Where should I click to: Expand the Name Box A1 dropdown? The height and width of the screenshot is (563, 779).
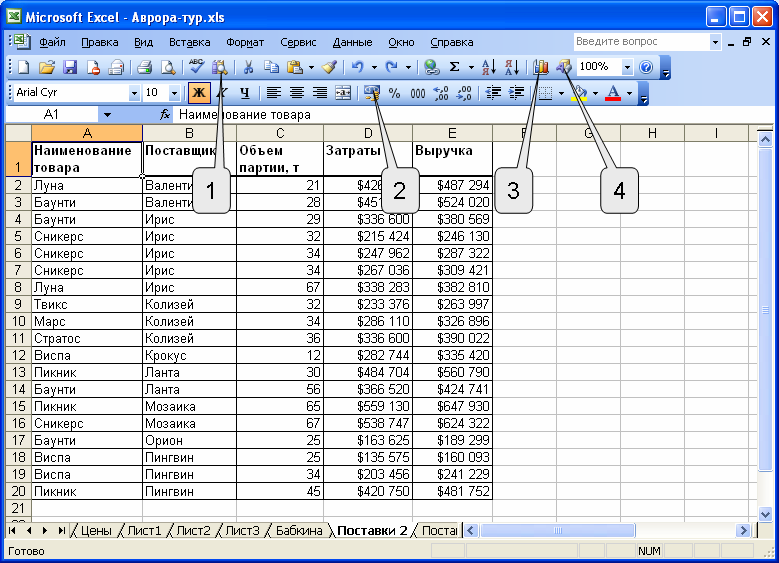107,115
